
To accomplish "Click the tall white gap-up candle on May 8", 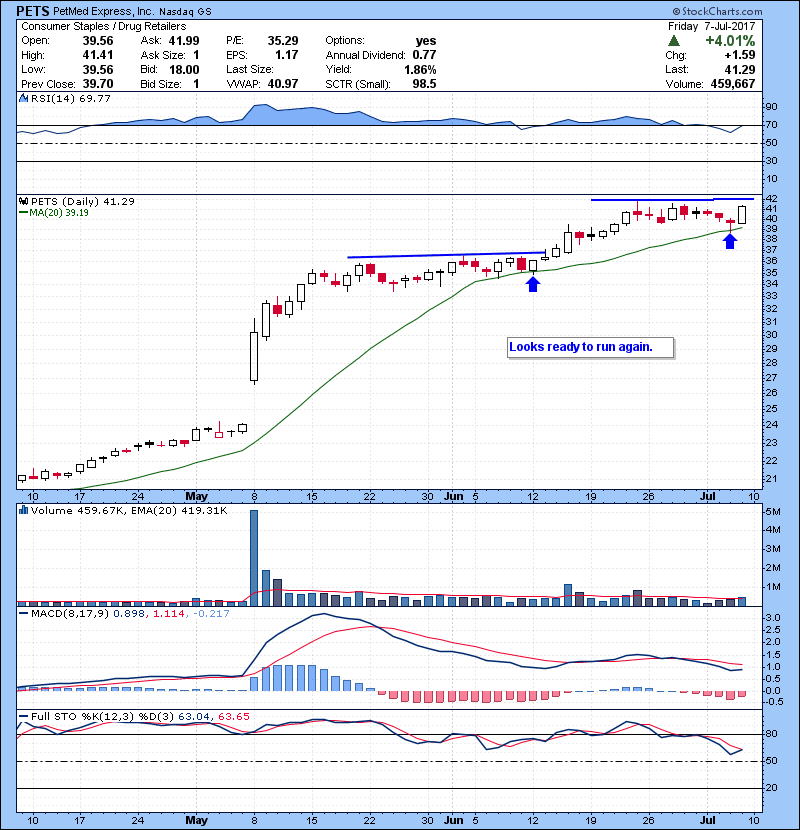I will [x=254, y=356].
